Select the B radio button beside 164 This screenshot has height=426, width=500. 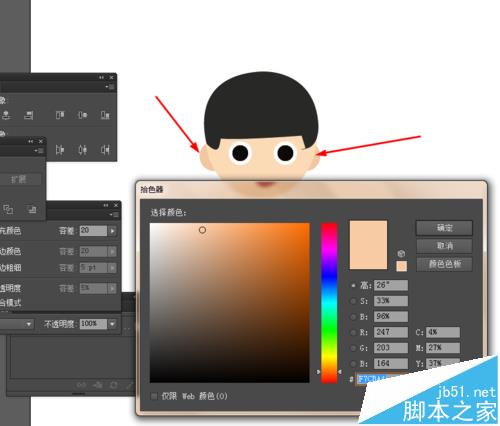353,364
